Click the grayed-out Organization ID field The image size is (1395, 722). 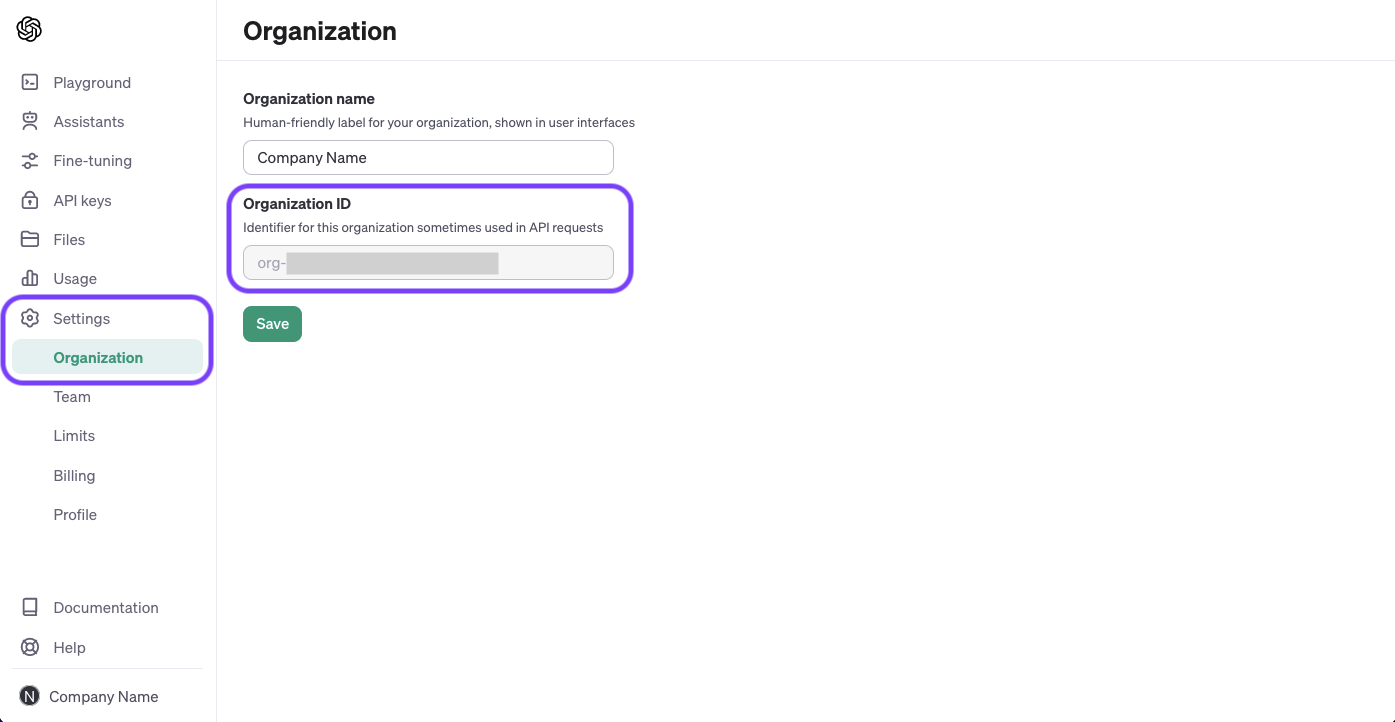coord(428,262)
